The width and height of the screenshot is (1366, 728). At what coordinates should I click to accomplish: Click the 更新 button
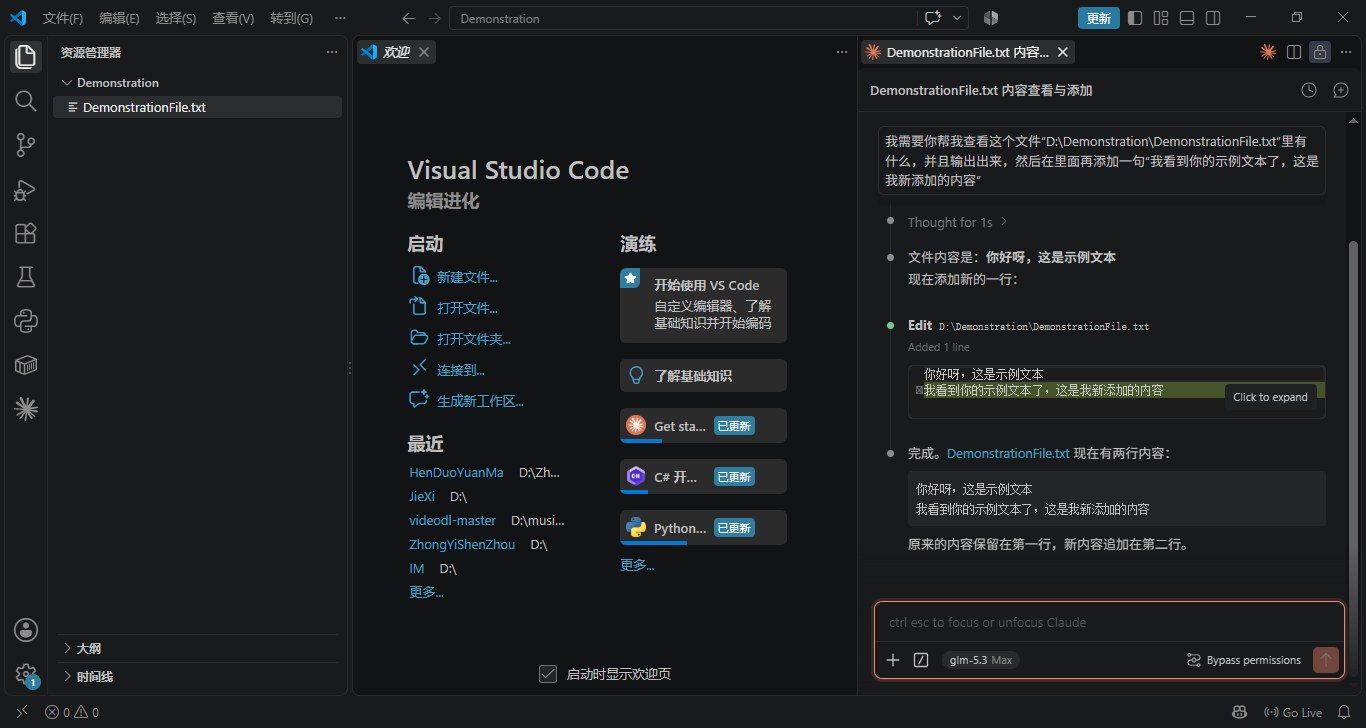[1098, 18]
